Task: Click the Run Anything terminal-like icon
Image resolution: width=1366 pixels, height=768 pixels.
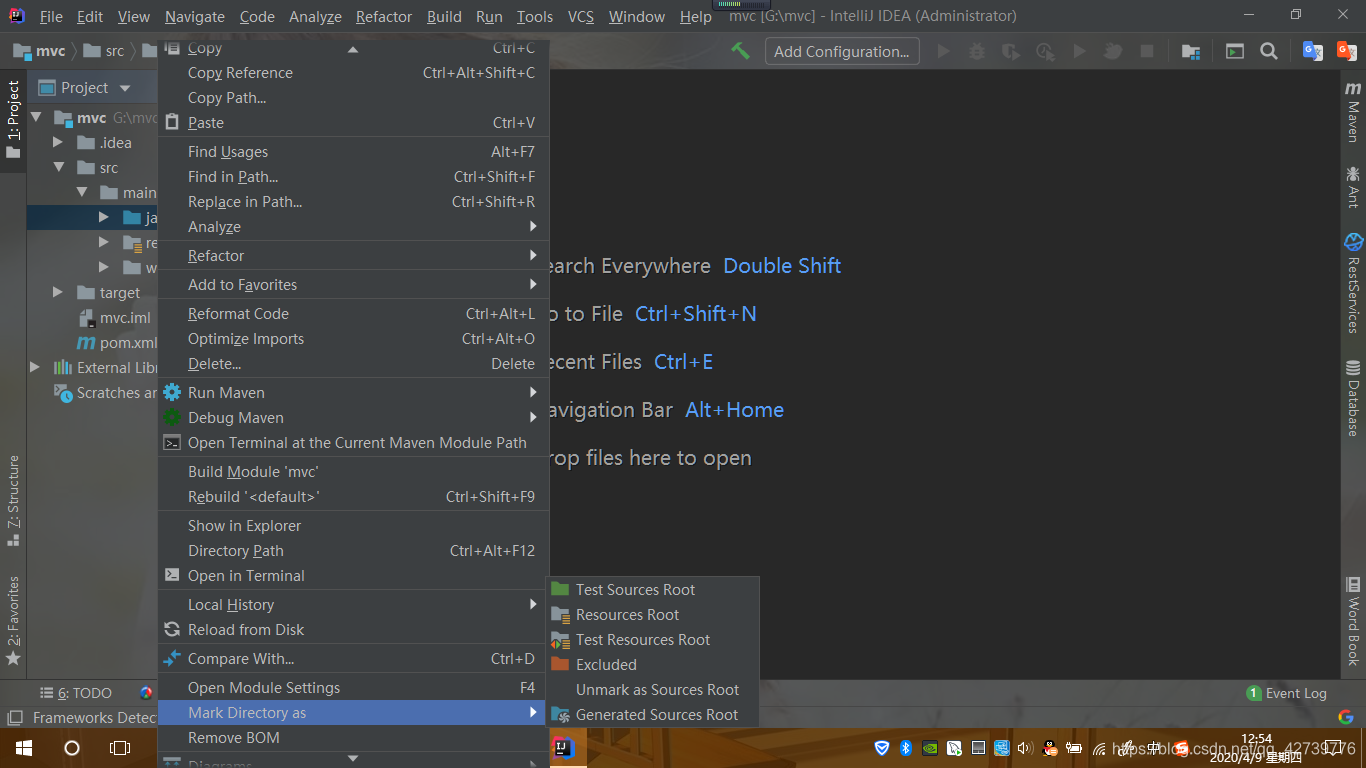Action: pos(1235,51)
